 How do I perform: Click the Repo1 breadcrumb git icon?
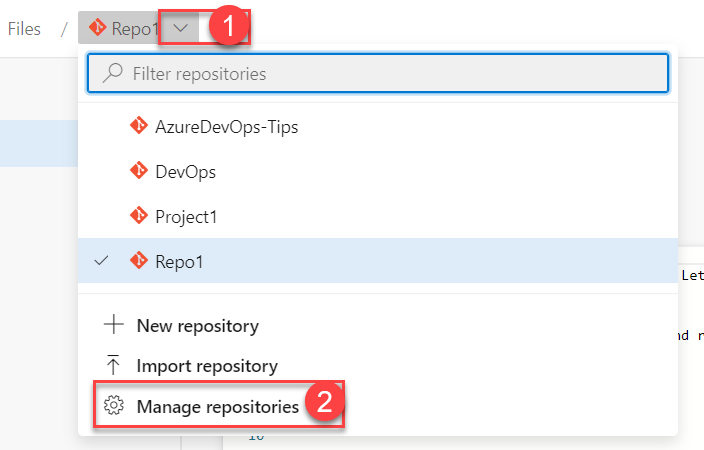click(97, 28)
